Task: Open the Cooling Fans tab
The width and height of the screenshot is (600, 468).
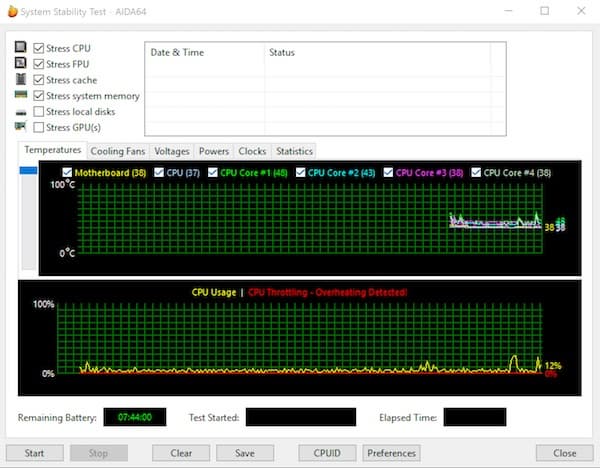Action: coord(118,151)
